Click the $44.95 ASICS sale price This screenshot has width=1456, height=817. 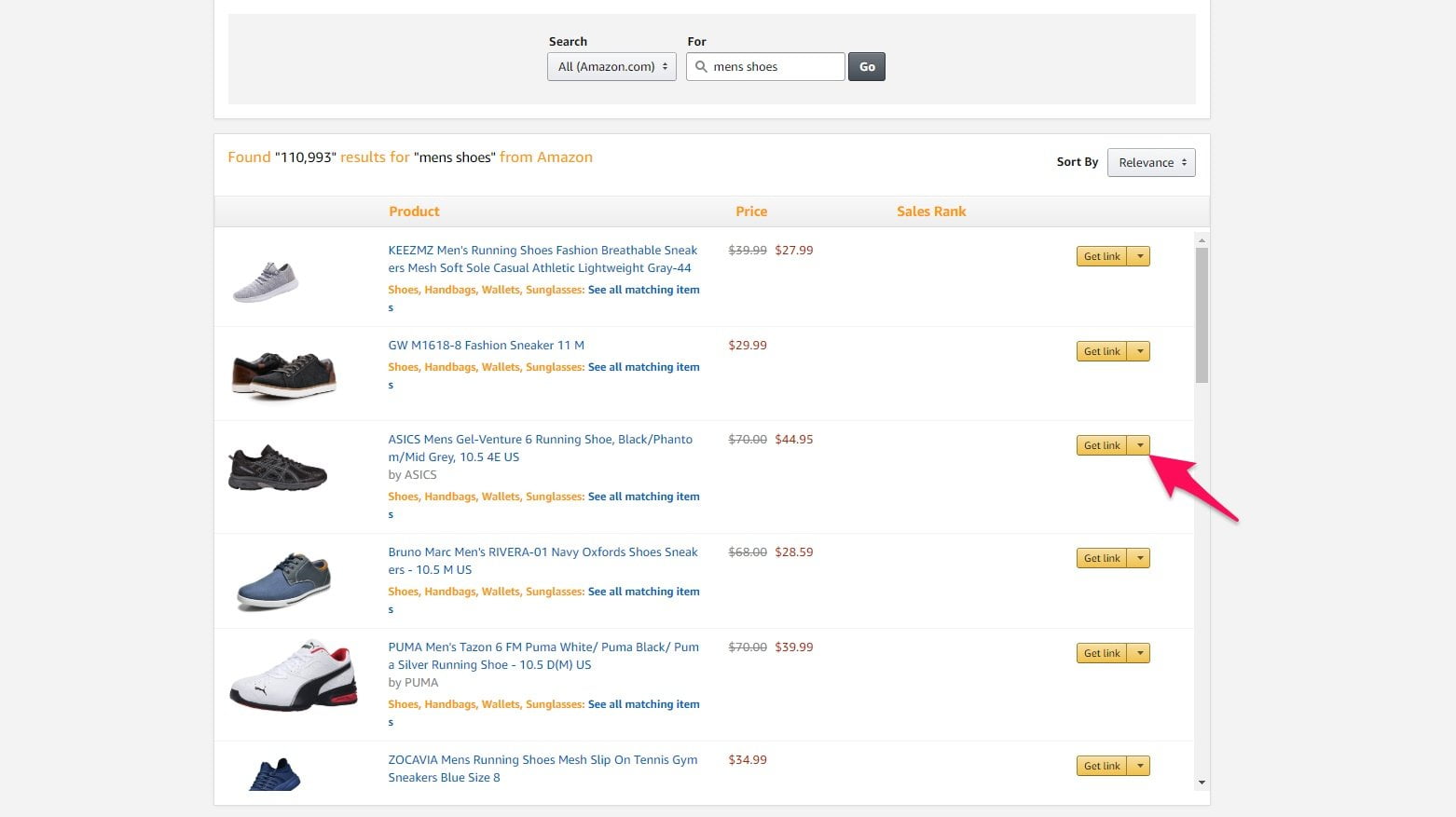pos(794,439)
